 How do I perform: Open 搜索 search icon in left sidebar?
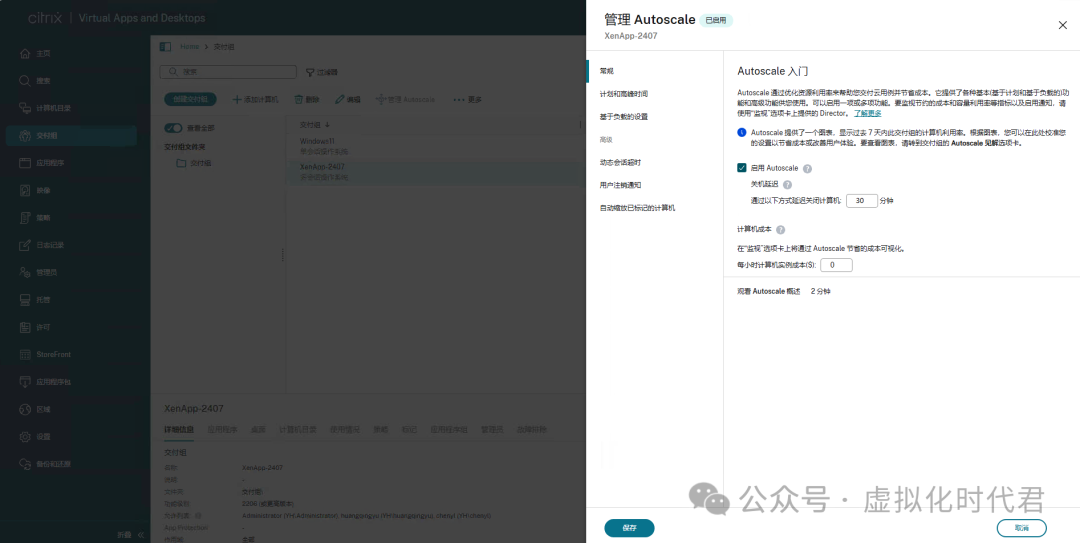click(x=25, y=81)
